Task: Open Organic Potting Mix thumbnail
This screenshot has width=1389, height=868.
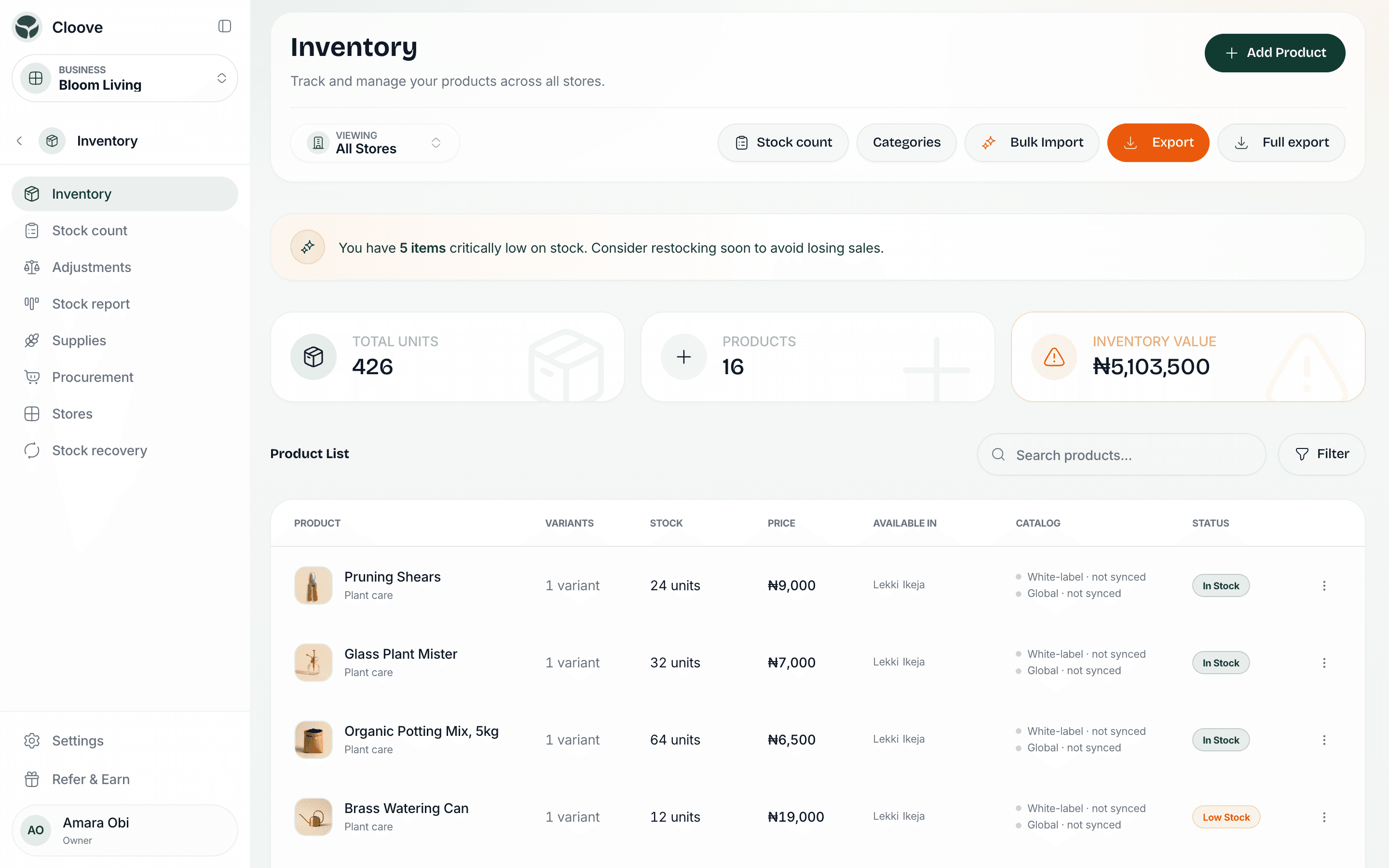Action: click(x=313, y=740)
